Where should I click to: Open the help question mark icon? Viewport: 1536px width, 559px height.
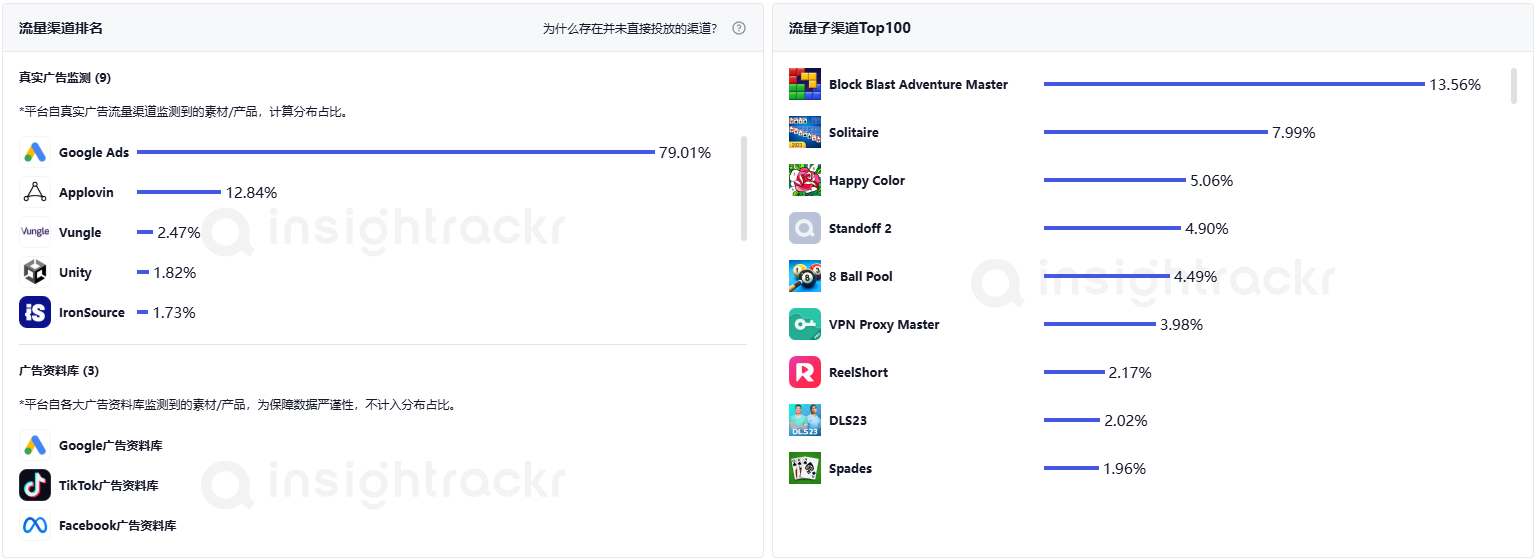(739, 28)
